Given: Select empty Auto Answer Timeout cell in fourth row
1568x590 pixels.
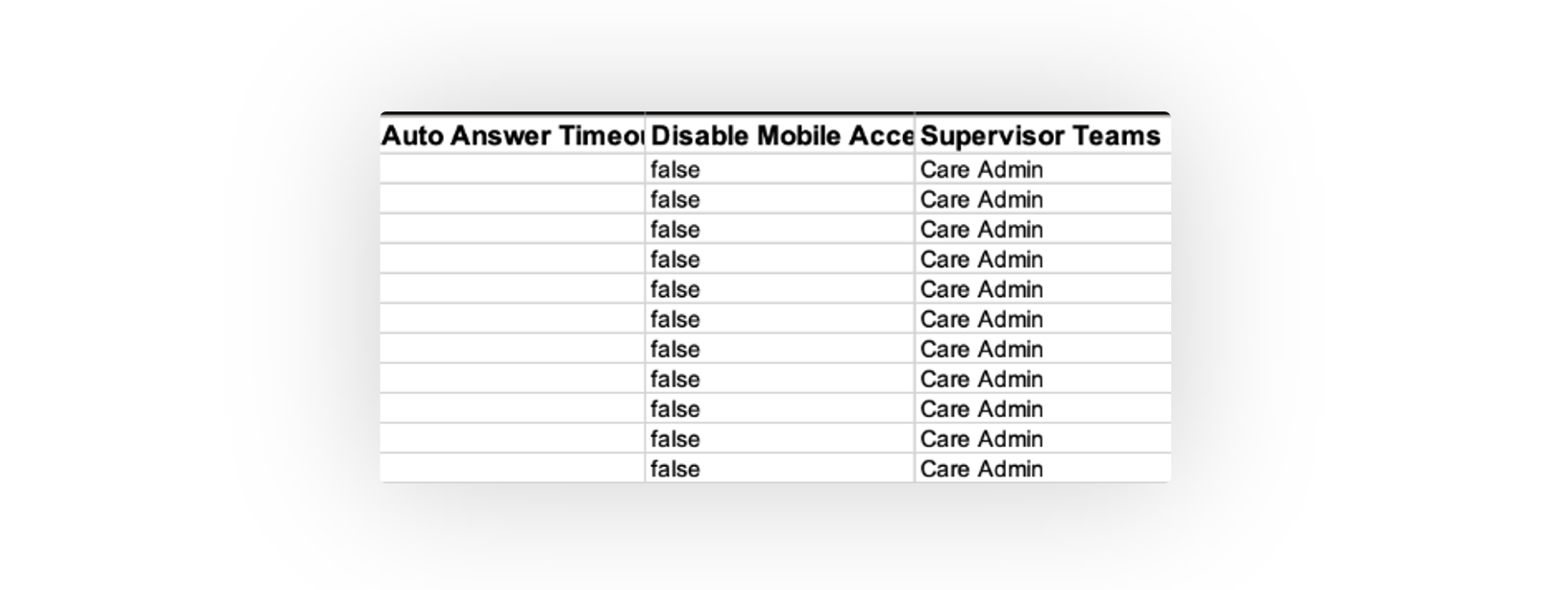Looking at the screenshot, I should 512,258.
